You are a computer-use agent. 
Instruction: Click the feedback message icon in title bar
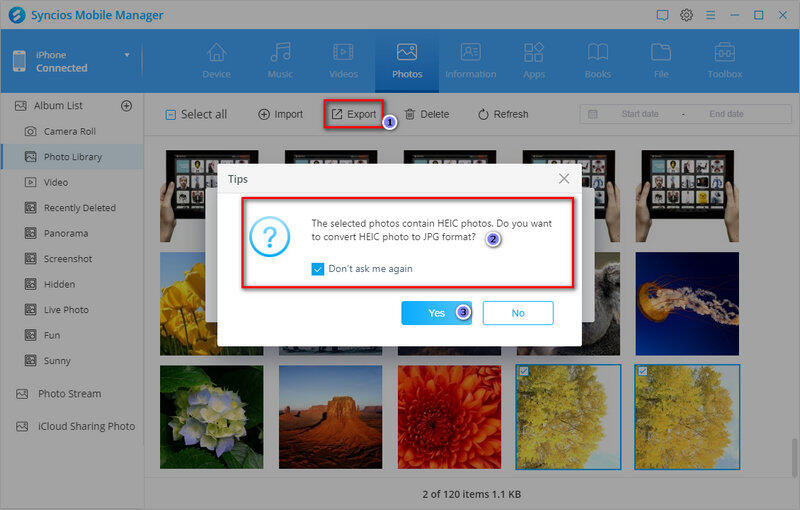click(x=662, y=15)
